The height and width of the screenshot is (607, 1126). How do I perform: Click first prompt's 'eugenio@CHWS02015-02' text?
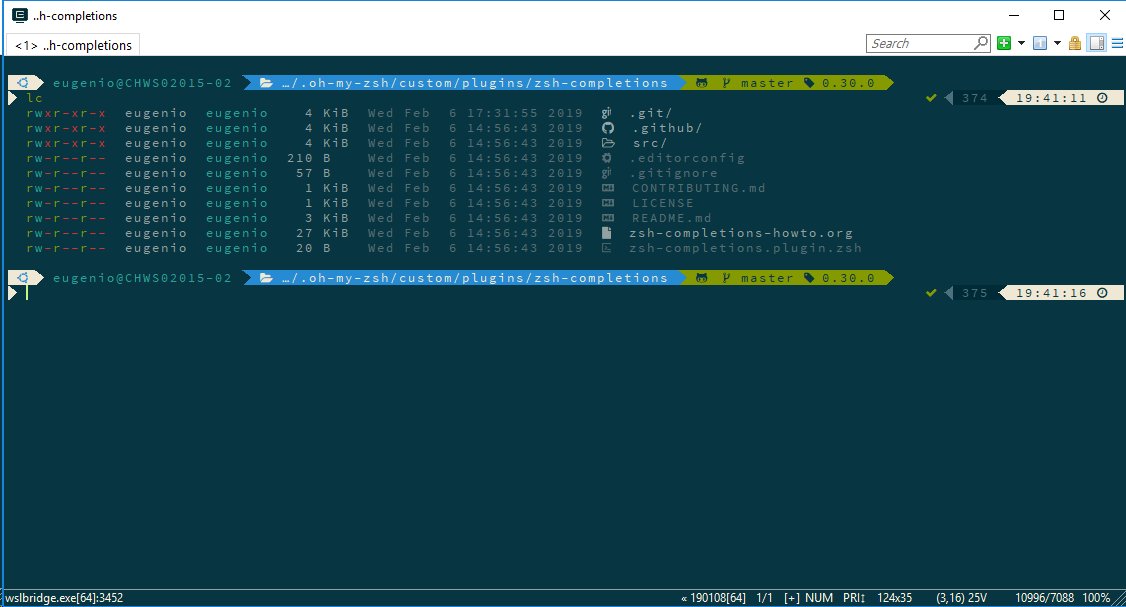(x=142, y=83)
